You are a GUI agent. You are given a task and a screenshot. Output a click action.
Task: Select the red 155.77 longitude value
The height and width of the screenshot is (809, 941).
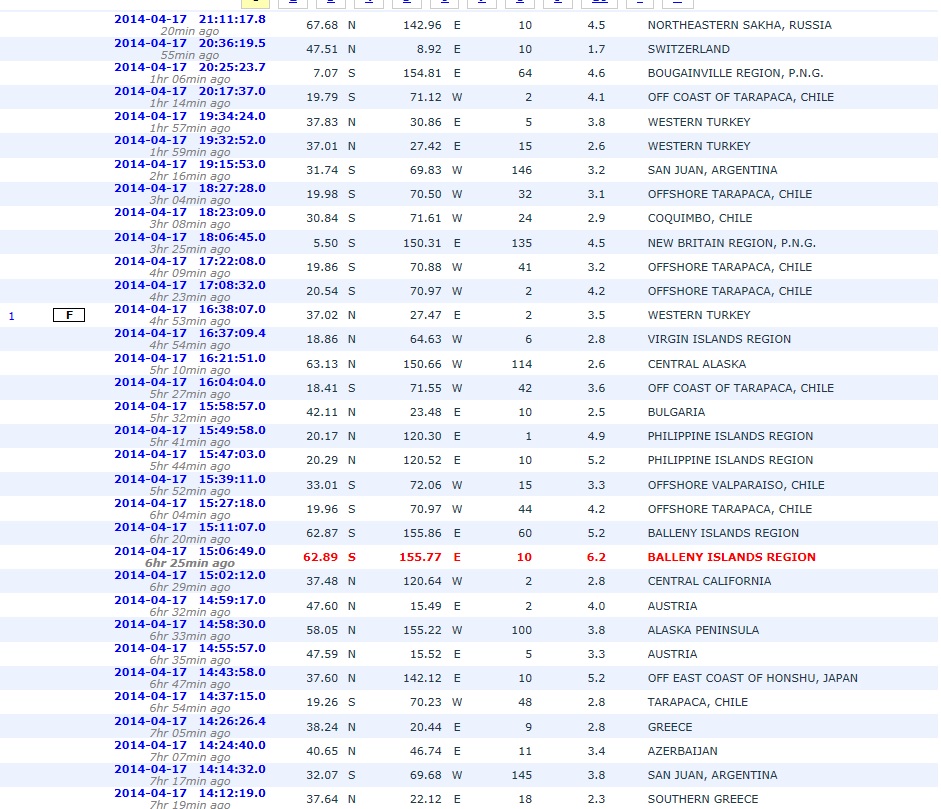pos(420,558)
